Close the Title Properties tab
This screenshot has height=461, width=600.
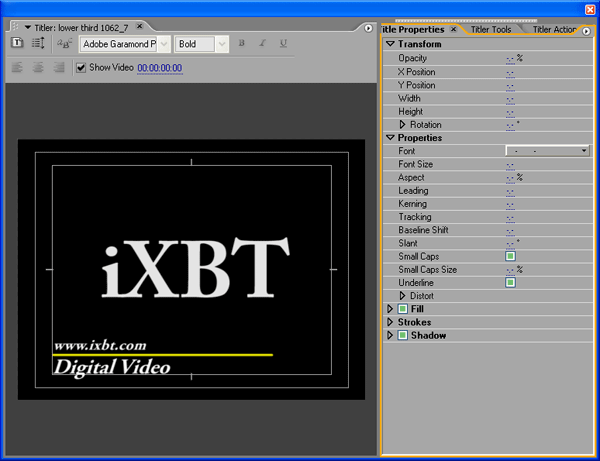click(453, 29)
